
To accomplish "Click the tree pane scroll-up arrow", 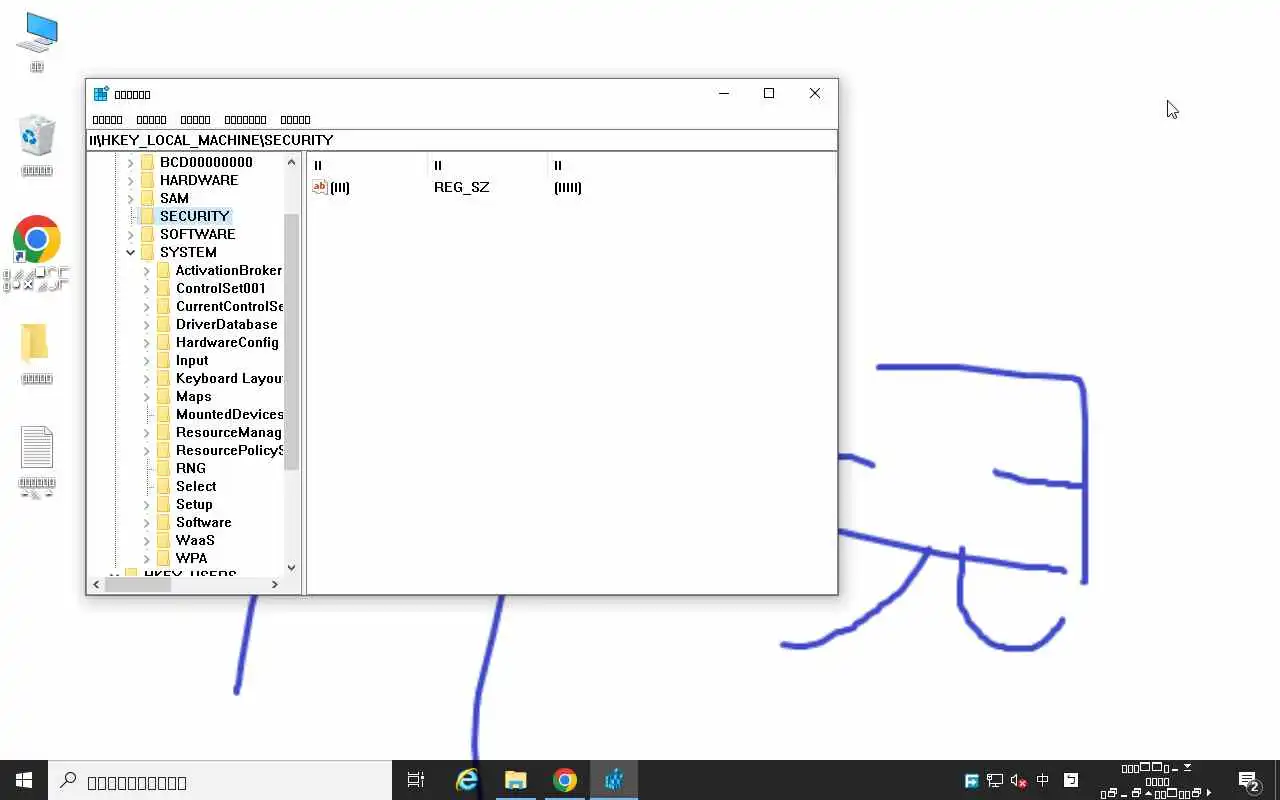I will point(292,162).
